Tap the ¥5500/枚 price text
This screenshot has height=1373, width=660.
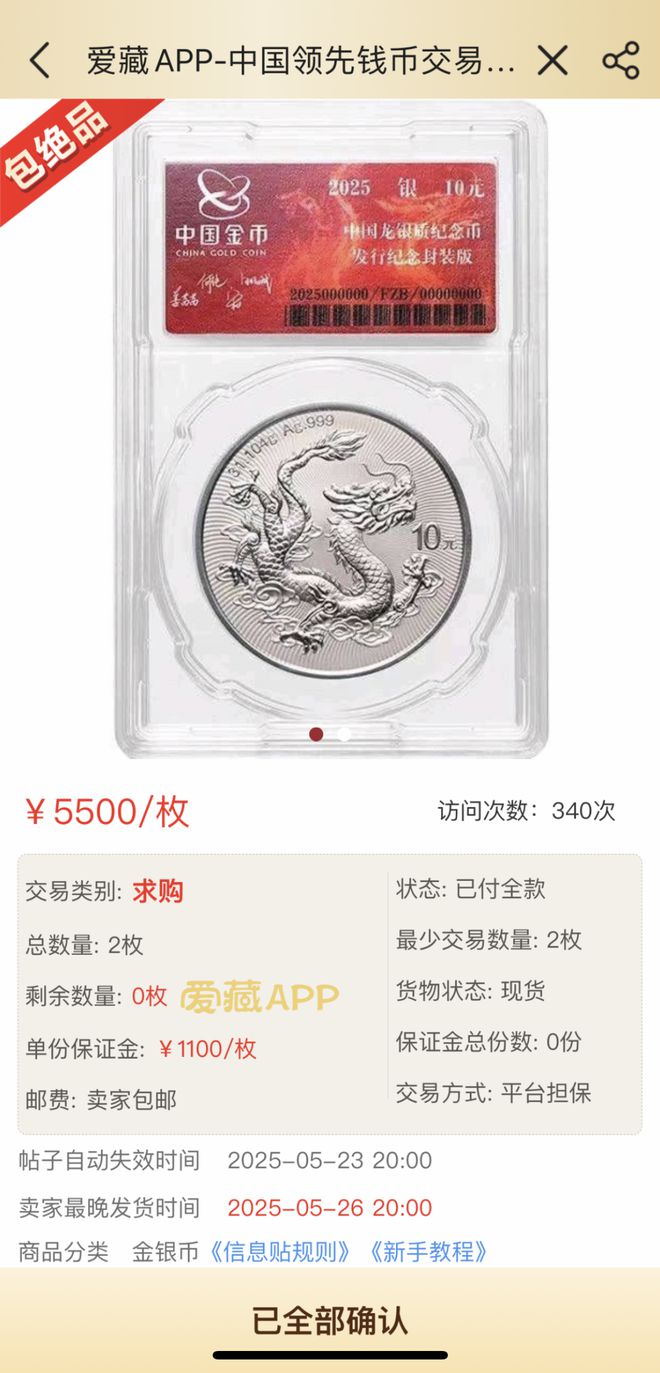coord(106,812)
